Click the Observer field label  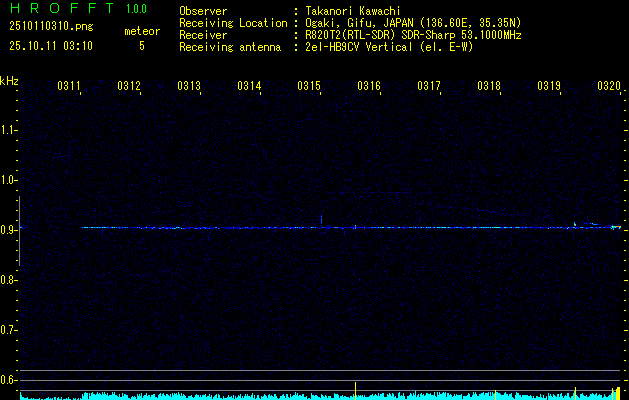click(203, 11)
